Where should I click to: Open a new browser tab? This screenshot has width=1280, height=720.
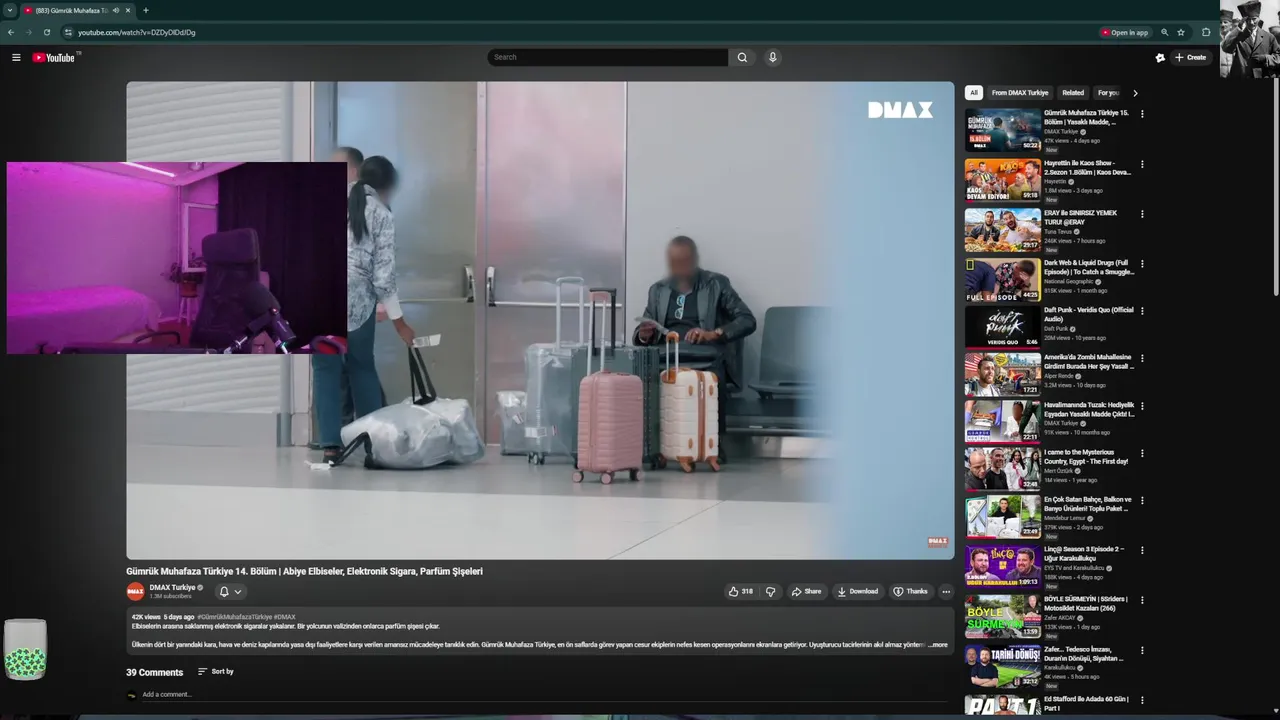click(146, 10)
